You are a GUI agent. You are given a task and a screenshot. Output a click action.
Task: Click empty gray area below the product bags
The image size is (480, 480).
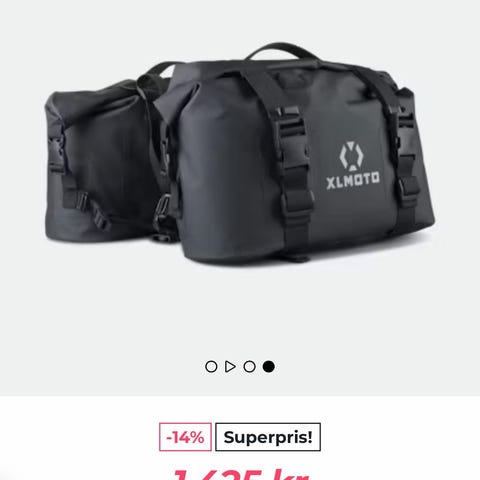pyautogui.click(x=240, y=307)
